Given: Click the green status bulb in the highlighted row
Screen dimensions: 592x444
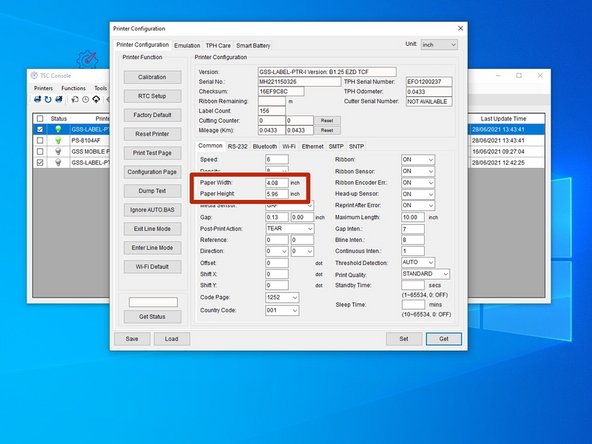Looking at the screenshot, I should pos(58,129).
